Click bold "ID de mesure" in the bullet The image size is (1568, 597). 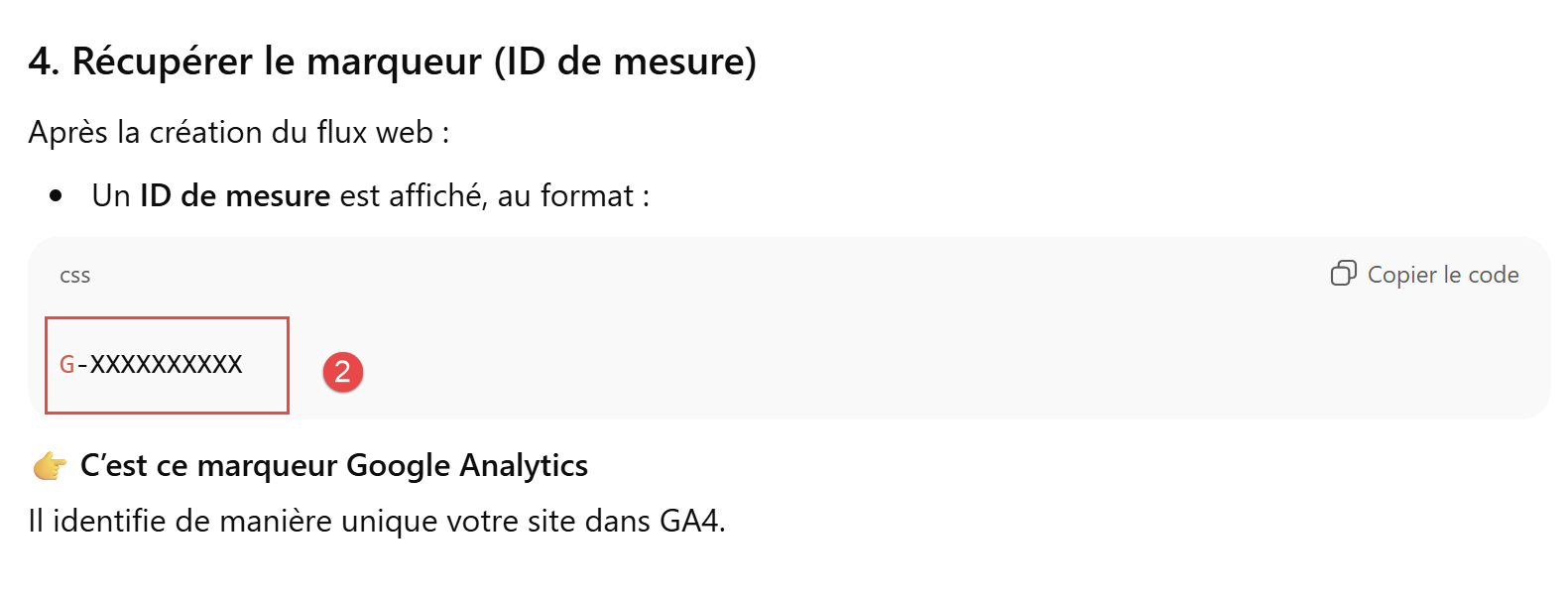pyautogui.click(x=235, y=196)
